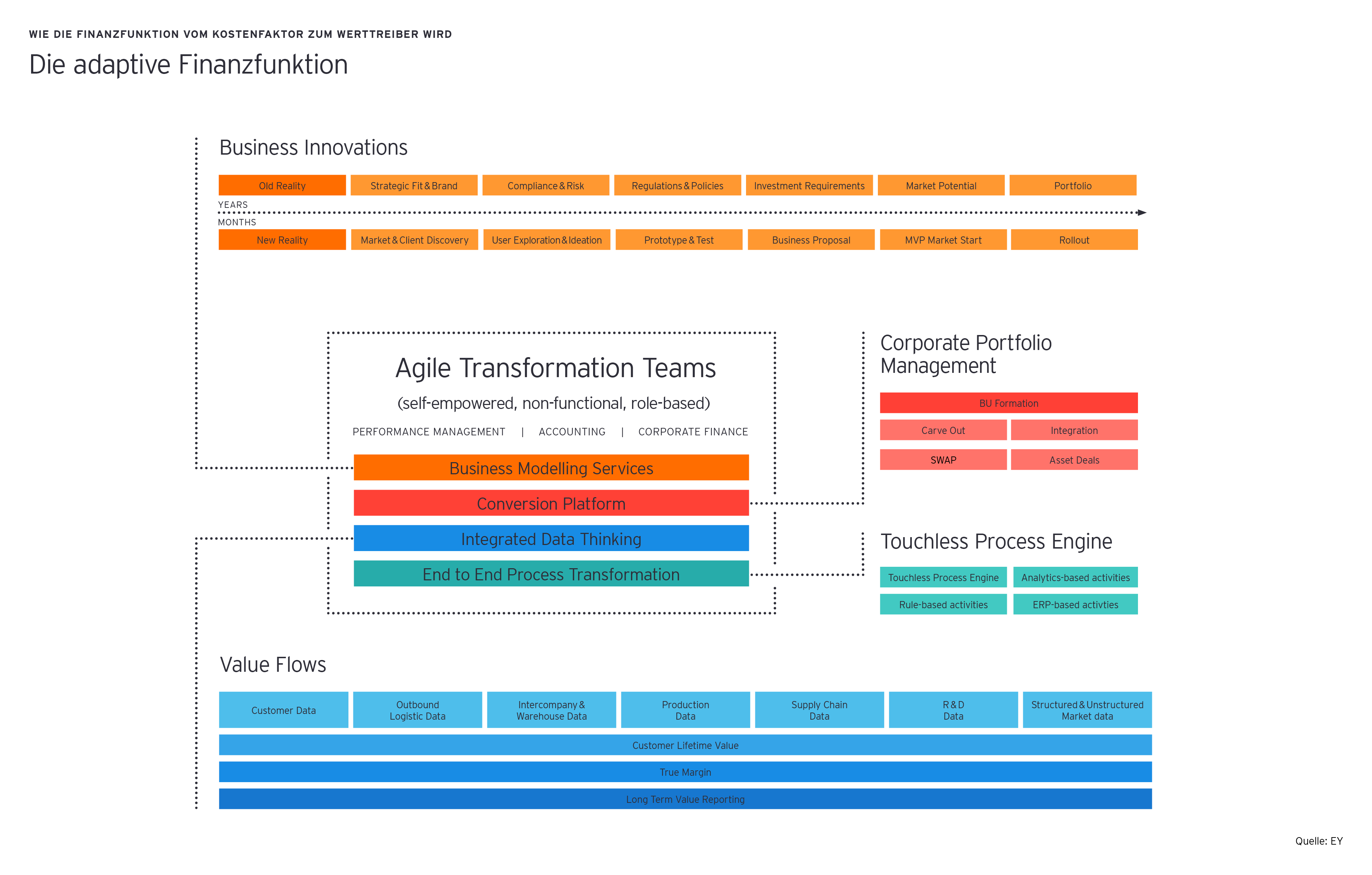Click the Agile Transformation Teams heading
This screenshot has width=1372, height=875.
[556, 368]
